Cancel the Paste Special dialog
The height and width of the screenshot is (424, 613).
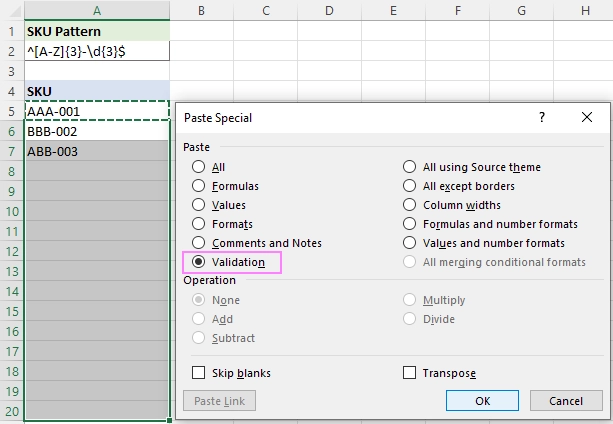[x=566, y=401]
